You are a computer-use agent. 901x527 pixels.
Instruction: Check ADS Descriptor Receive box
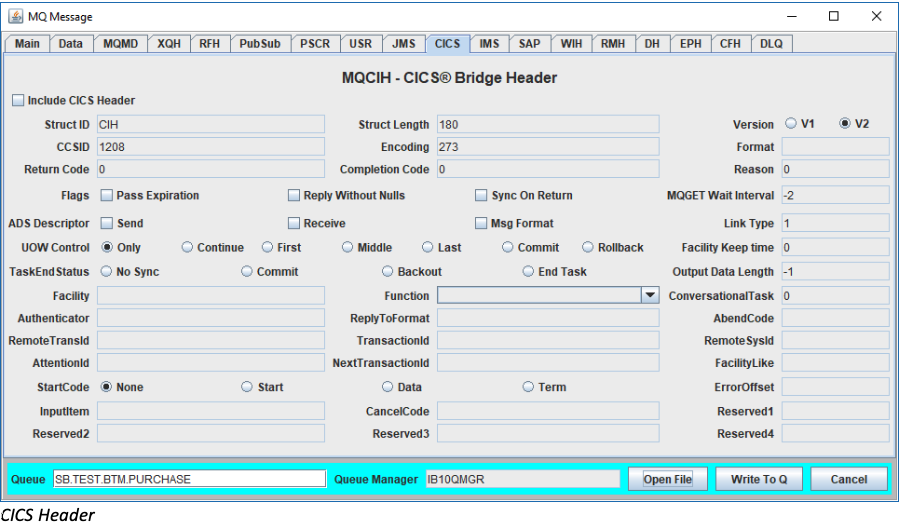coord(294,223)
